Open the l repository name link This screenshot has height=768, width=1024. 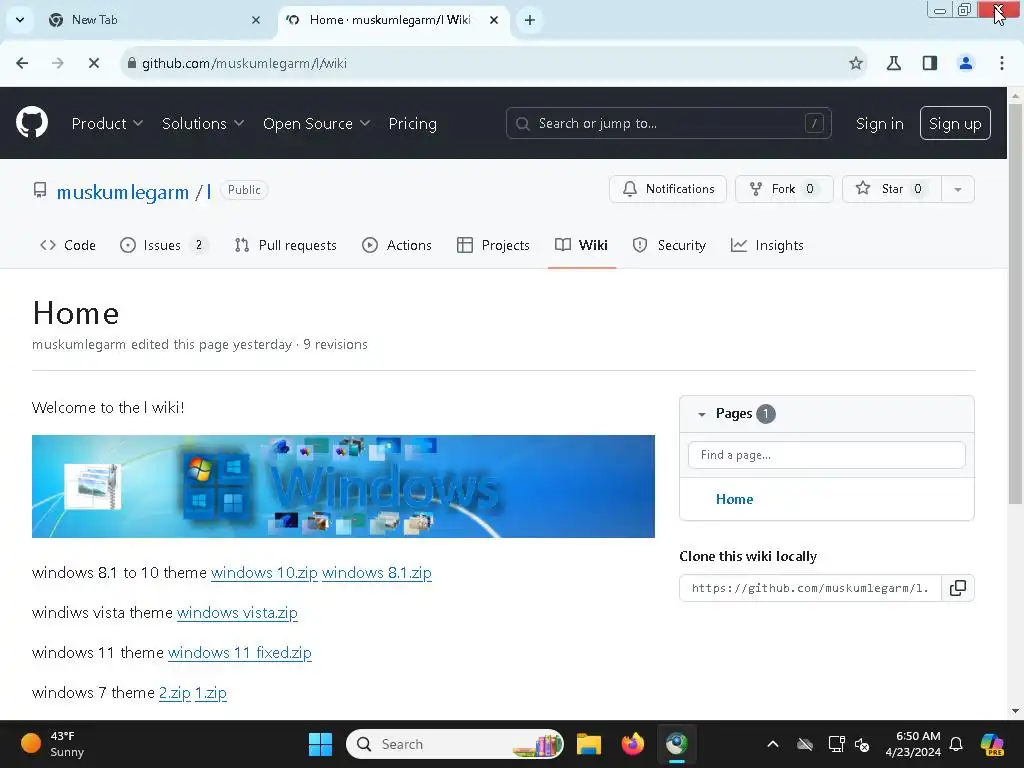point(208,192)
